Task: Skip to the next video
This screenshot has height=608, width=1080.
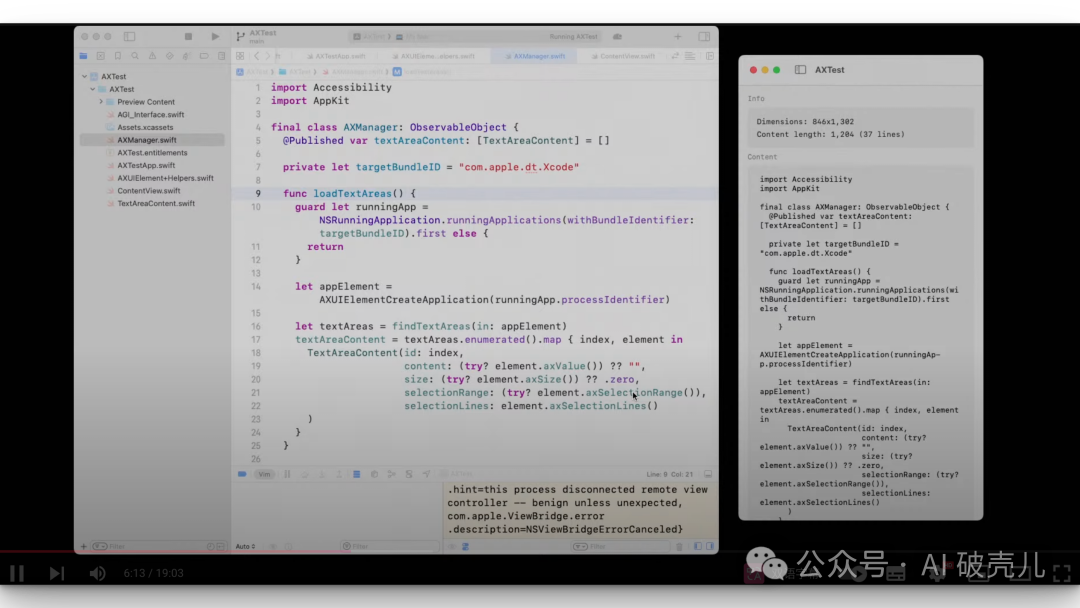Action: tap(56, 573)
